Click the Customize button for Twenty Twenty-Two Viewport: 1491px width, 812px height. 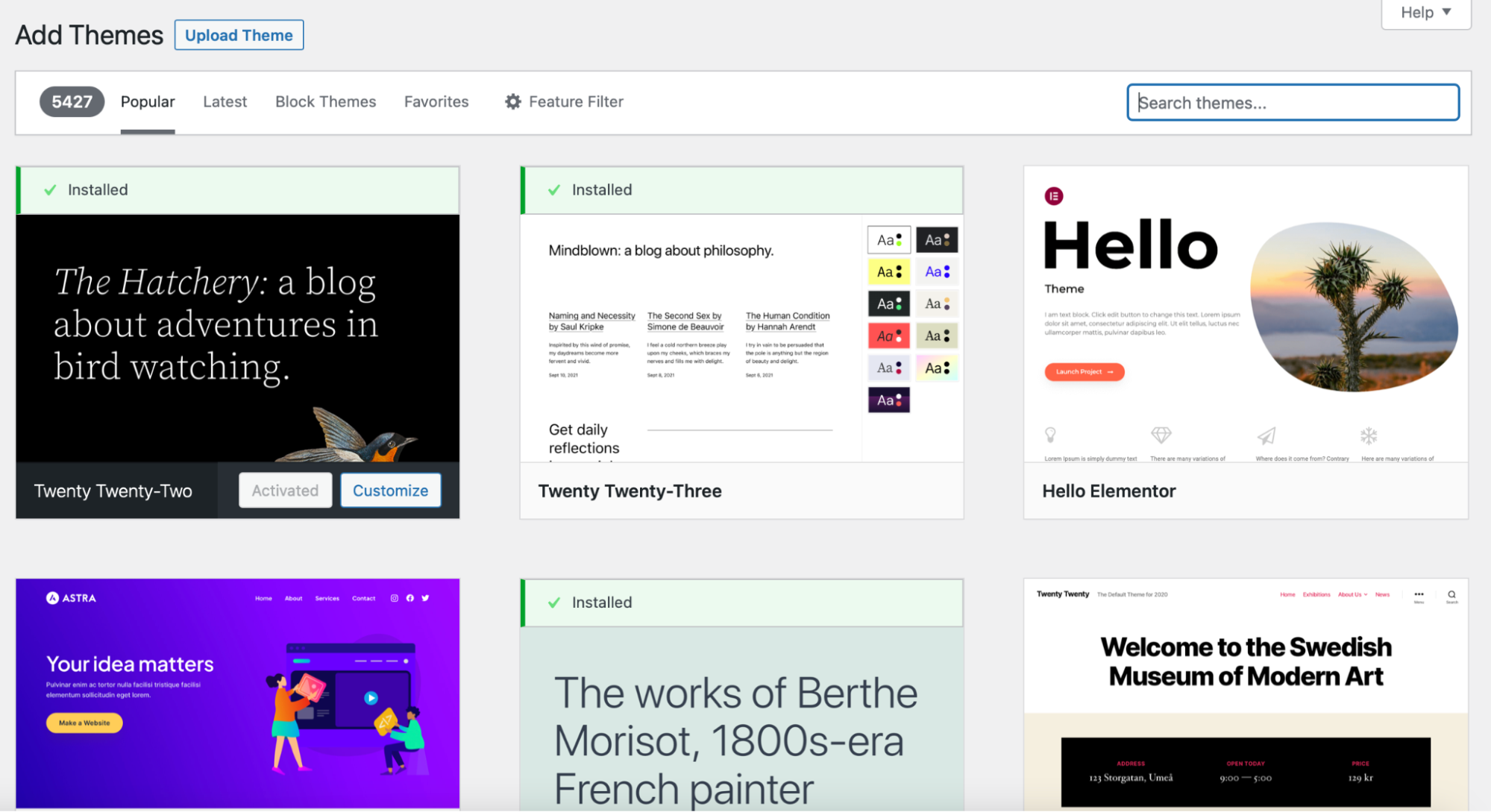[x=389, y=490]
